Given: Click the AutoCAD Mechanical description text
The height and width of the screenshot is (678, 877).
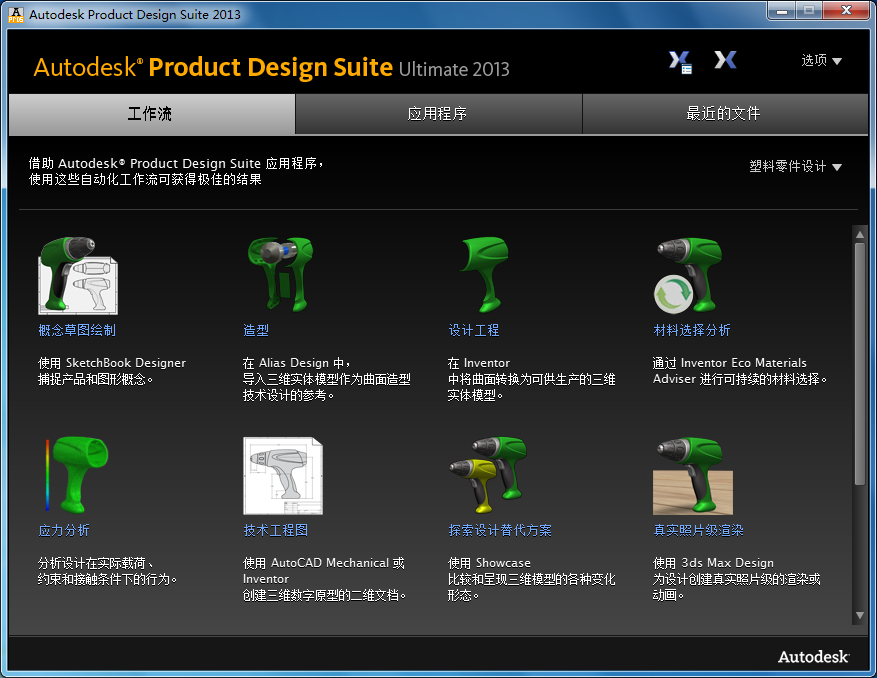Looking at the screenshot, I should click(324, 579).
